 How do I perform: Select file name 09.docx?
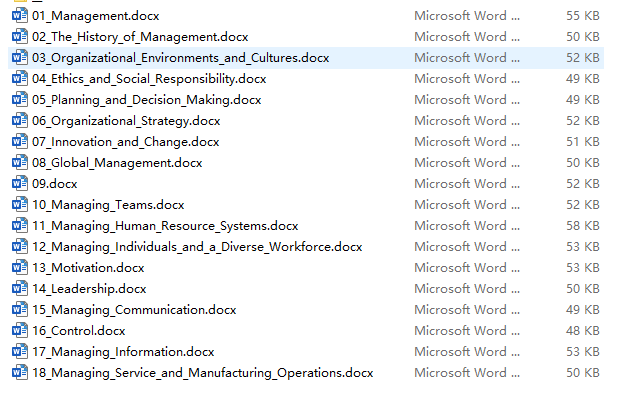point(54,184)
